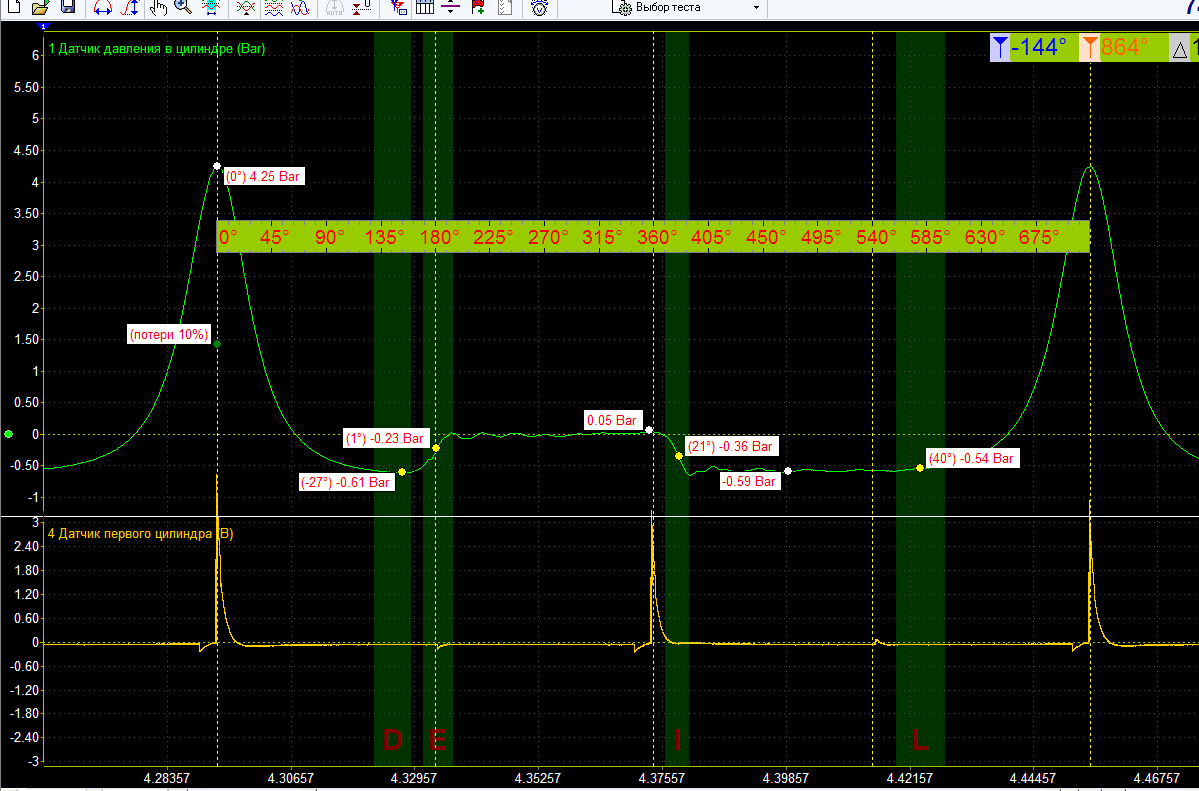1199x791 pixels.
Task: Click the orange cursor marker icon
Action: (x=1090, y=47)
